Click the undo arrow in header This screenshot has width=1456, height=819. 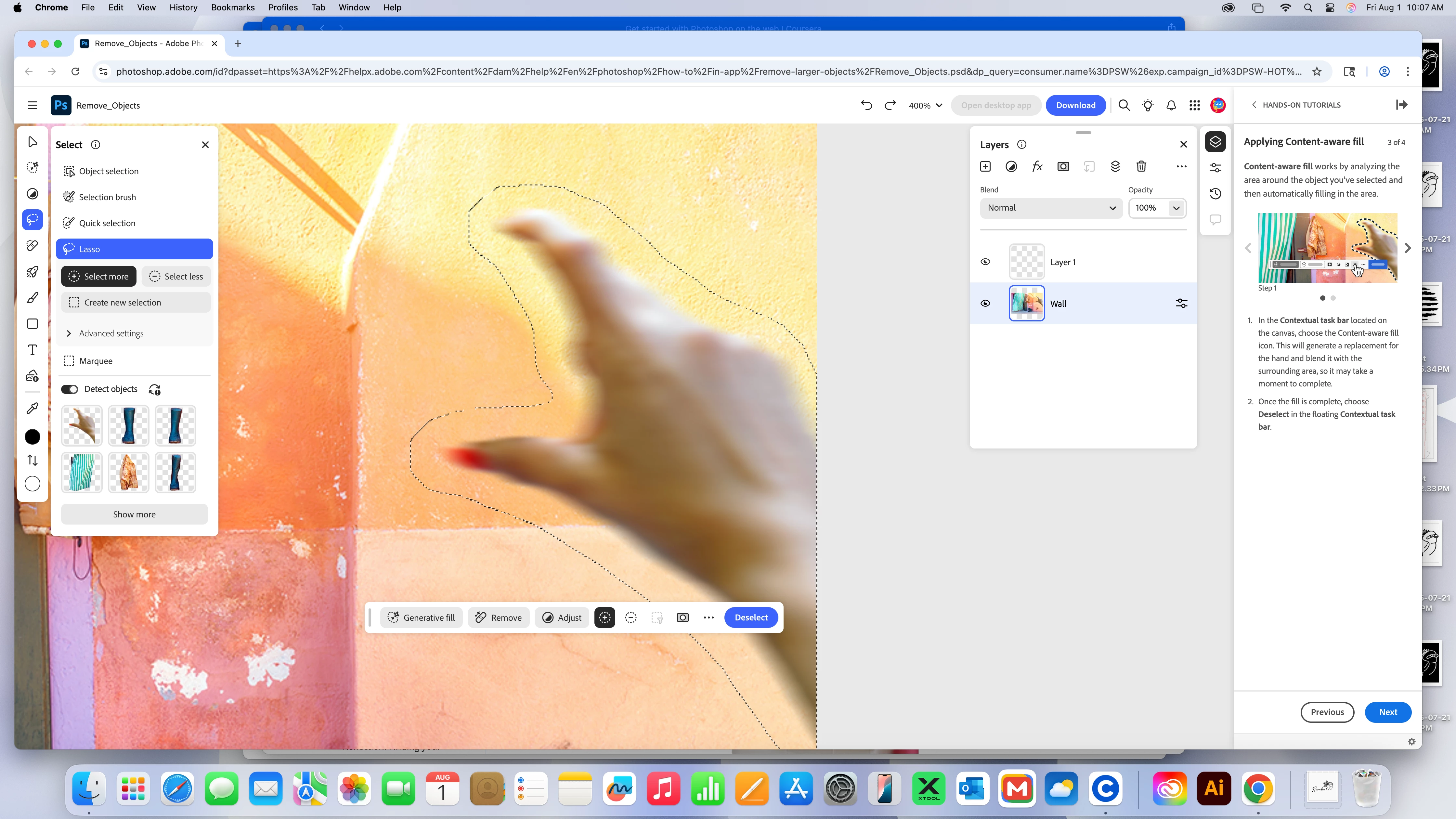pyautogui.click(x=866, y=105)
